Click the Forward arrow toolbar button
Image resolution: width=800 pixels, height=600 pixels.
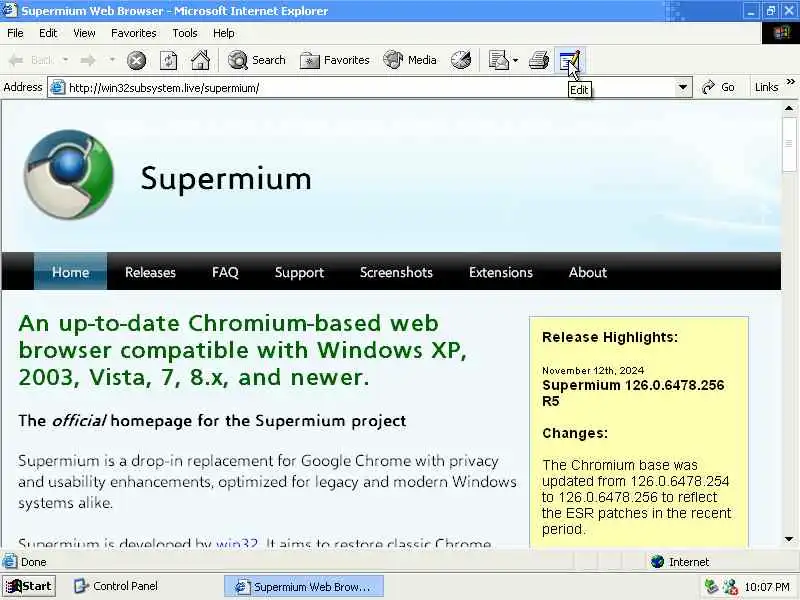point(88,60)
